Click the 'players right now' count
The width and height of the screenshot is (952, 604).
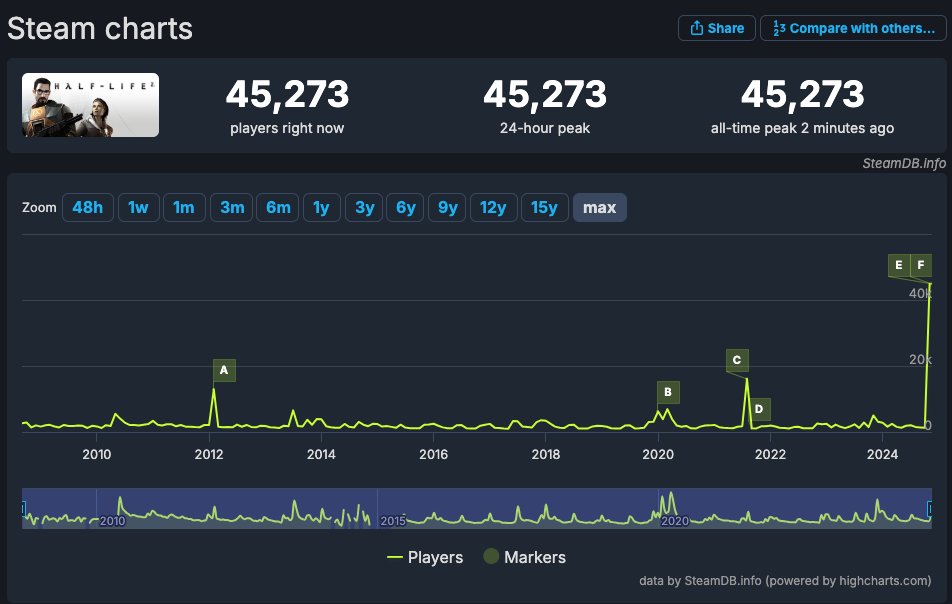coord(287,95)
